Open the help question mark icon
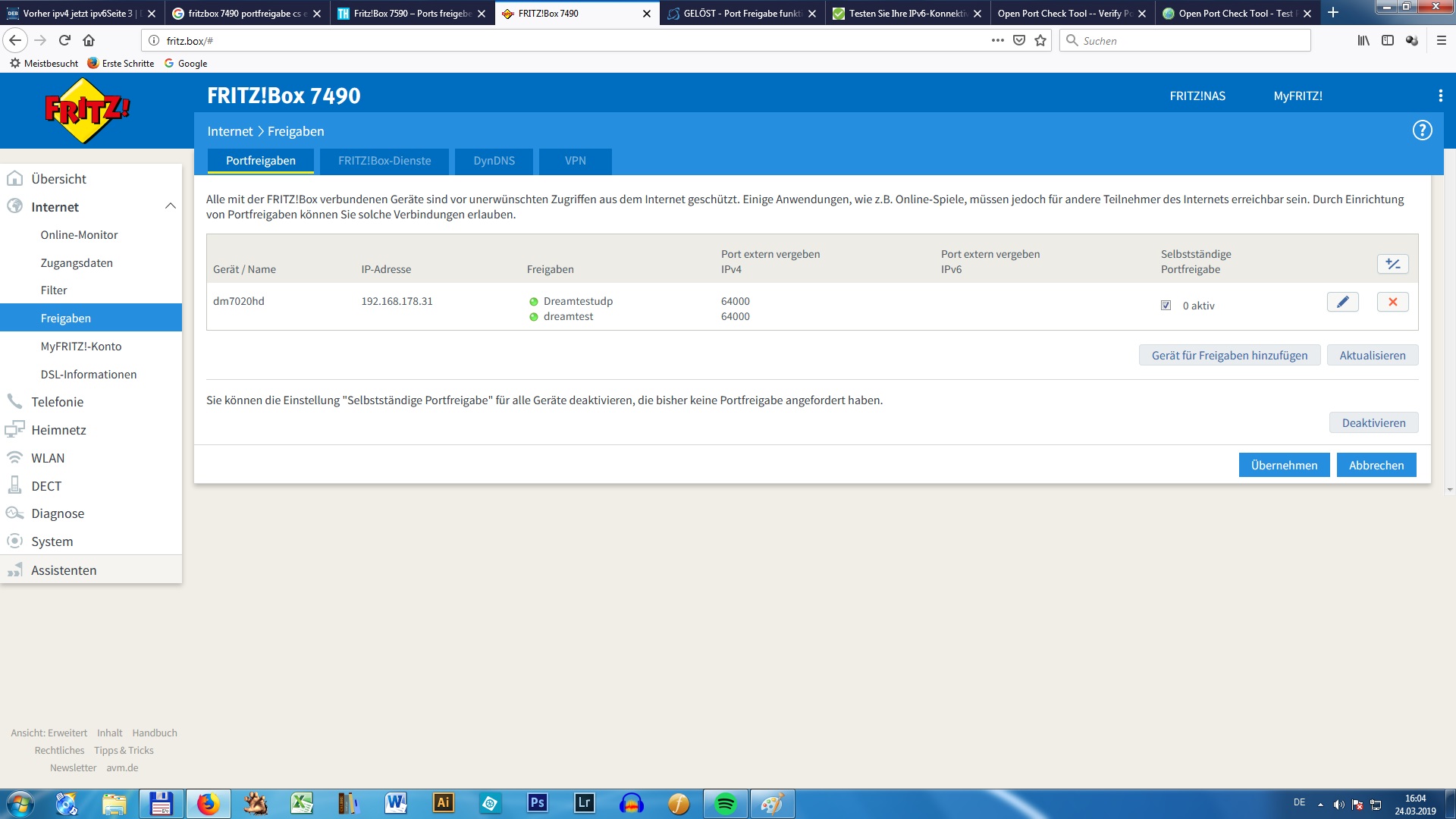This screenshot has height=819, width=1456. click(x=1422, y=130)
